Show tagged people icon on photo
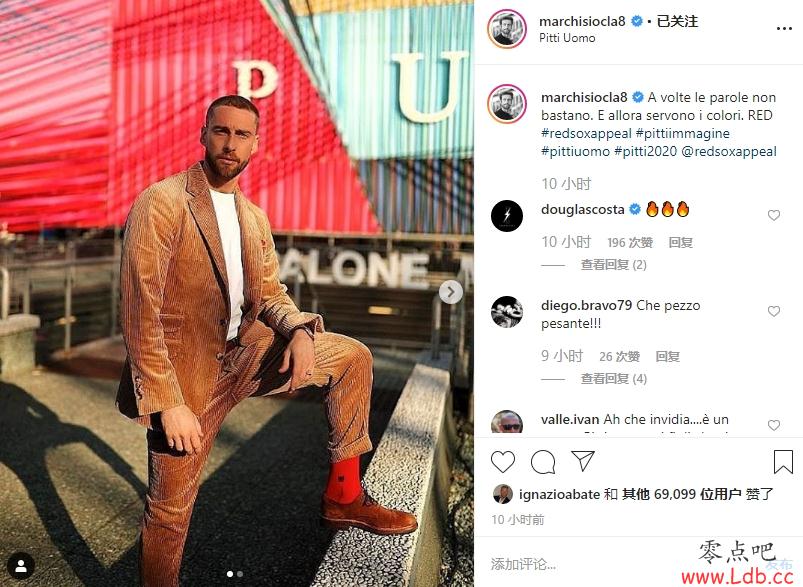Viewport: 803px width, 587px height. click(21, 566)
